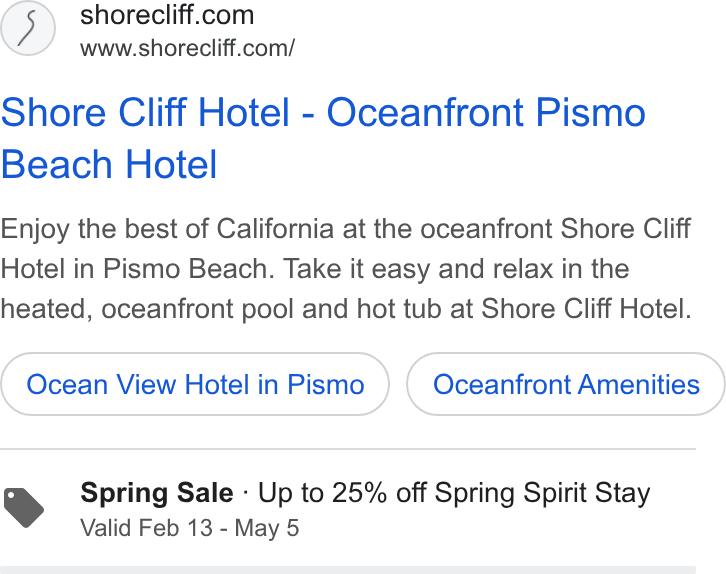Click the "Enjoy the best of California" description line
The image size is (726, 574).
click(x=345, y=229)
